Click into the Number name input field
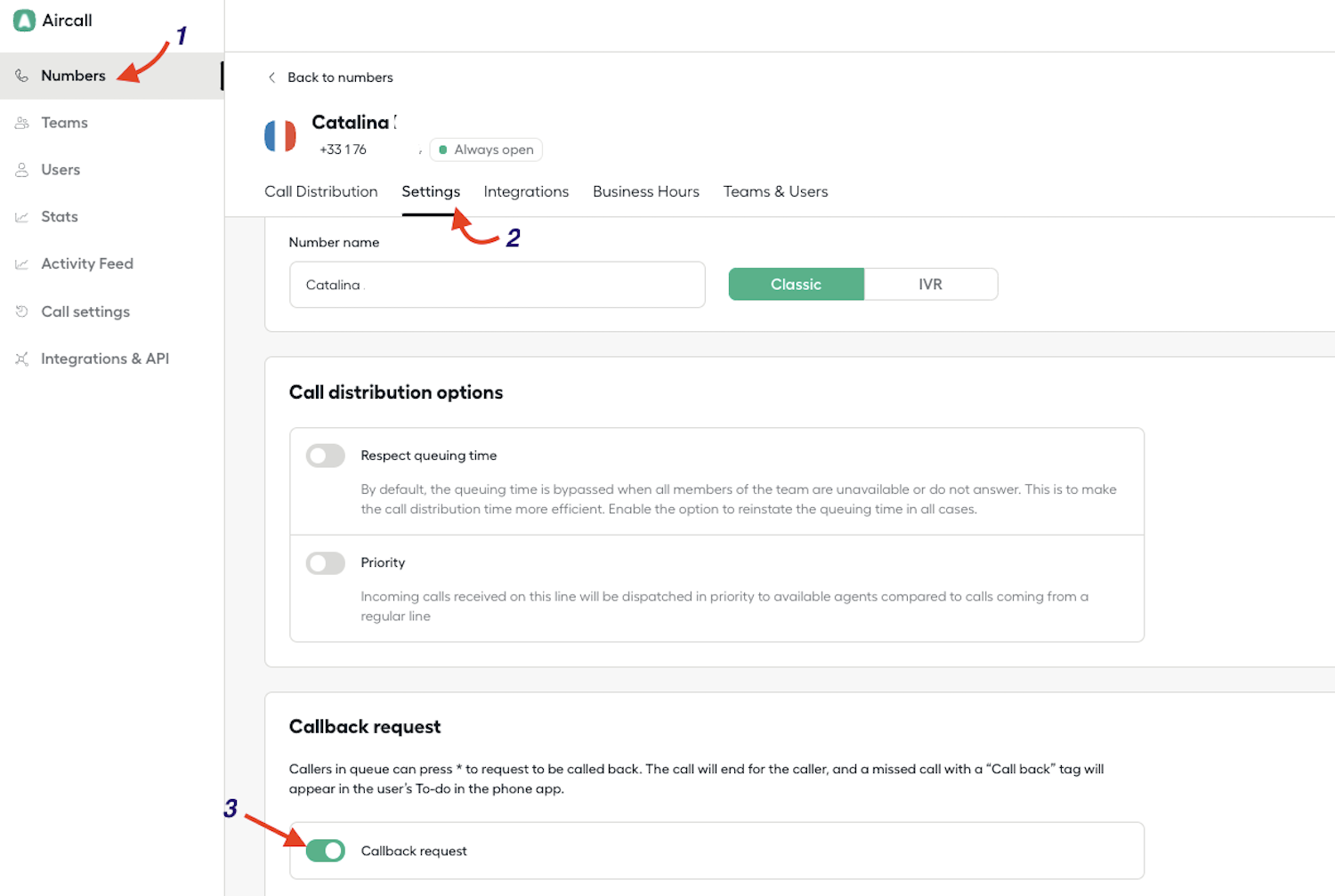 [x=497, y=285]
